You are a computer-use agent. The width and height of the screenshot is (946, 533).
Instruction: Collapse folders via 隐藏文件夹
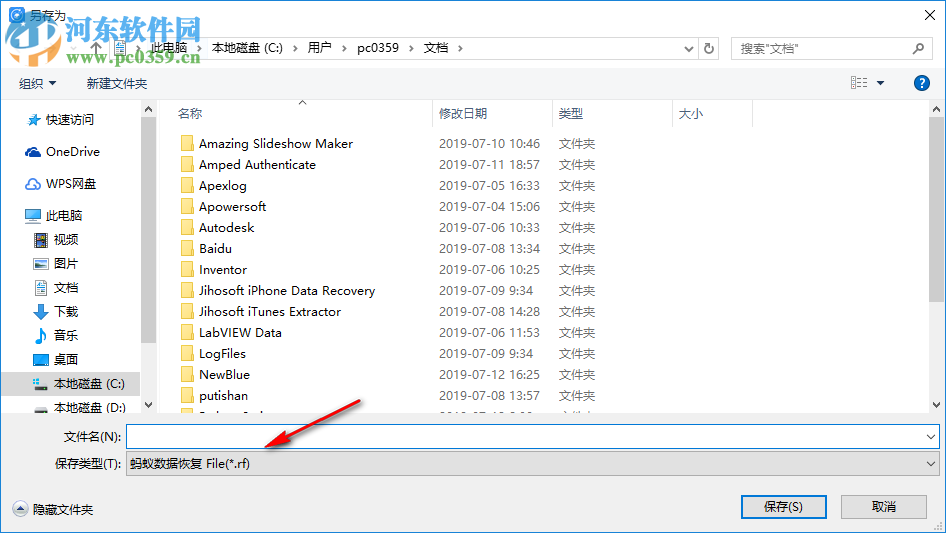pyautogui.click(x=53, y=509)
